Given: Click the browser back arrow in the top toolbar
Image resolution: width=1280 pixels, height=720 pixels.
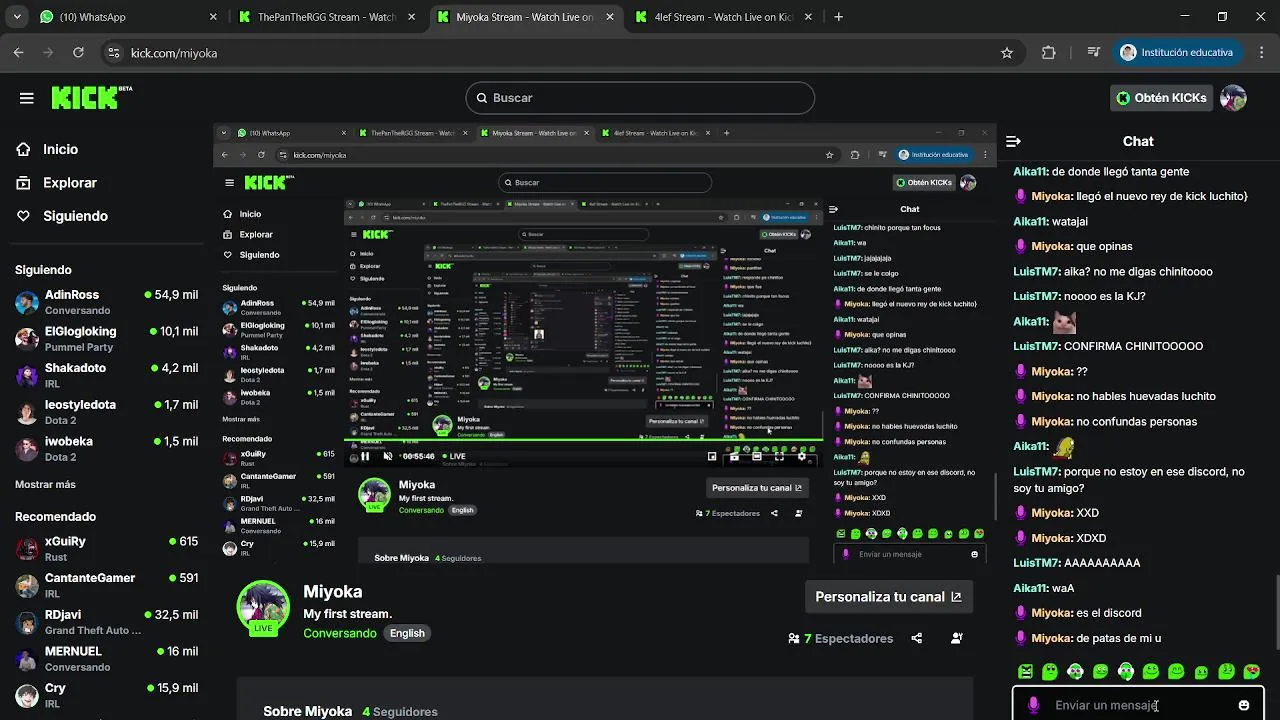Looking at the screenshot, I should (19, 53).
